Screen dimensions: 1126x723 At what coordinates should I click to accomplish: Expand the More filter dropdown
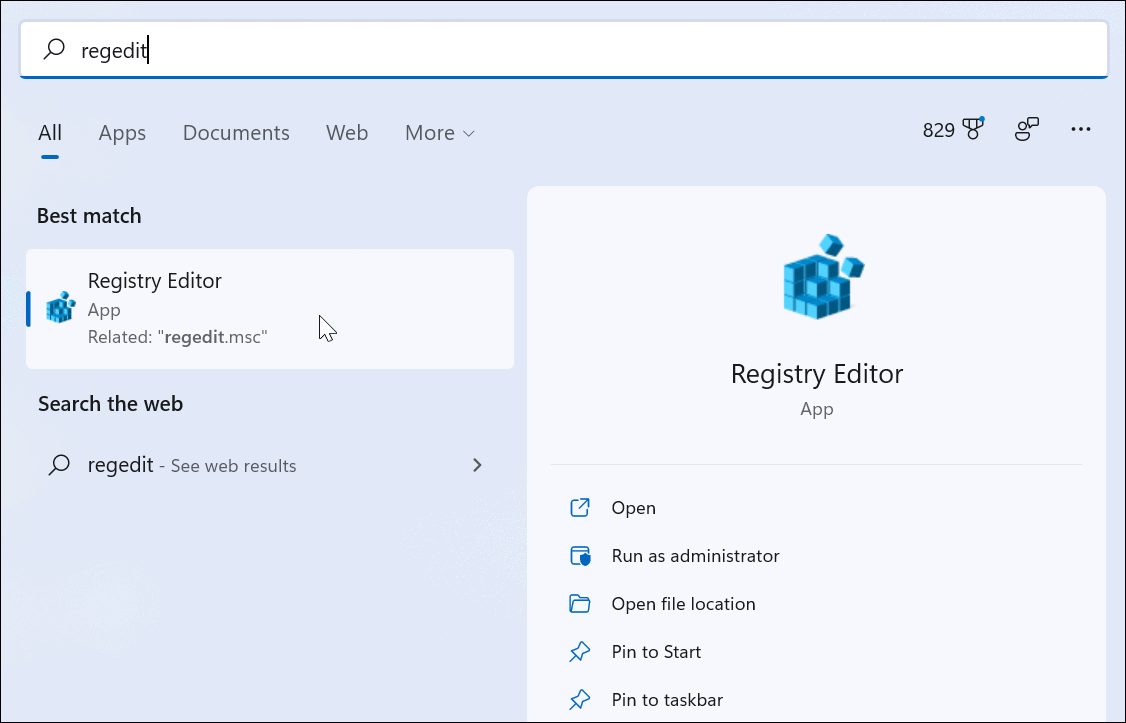[x=439, y=133]
